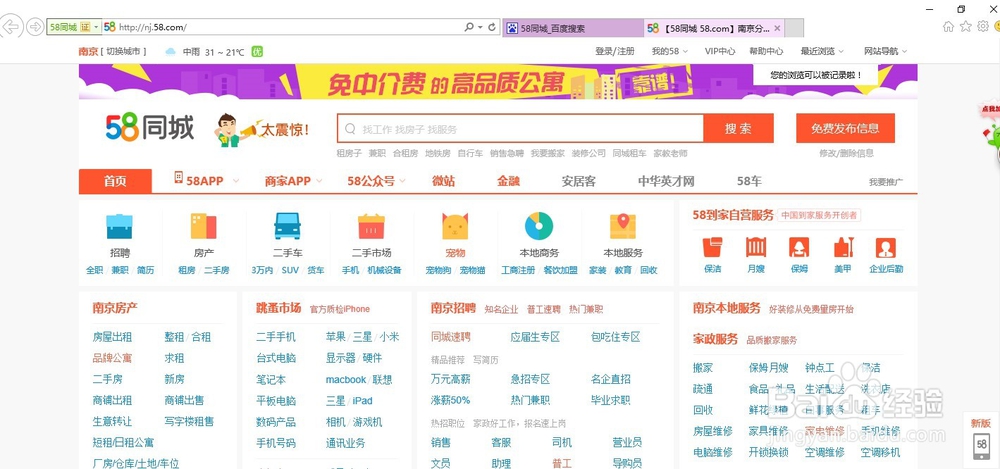Click the phone icon beside 58APP
The image size is (1000, 469).
179,177
